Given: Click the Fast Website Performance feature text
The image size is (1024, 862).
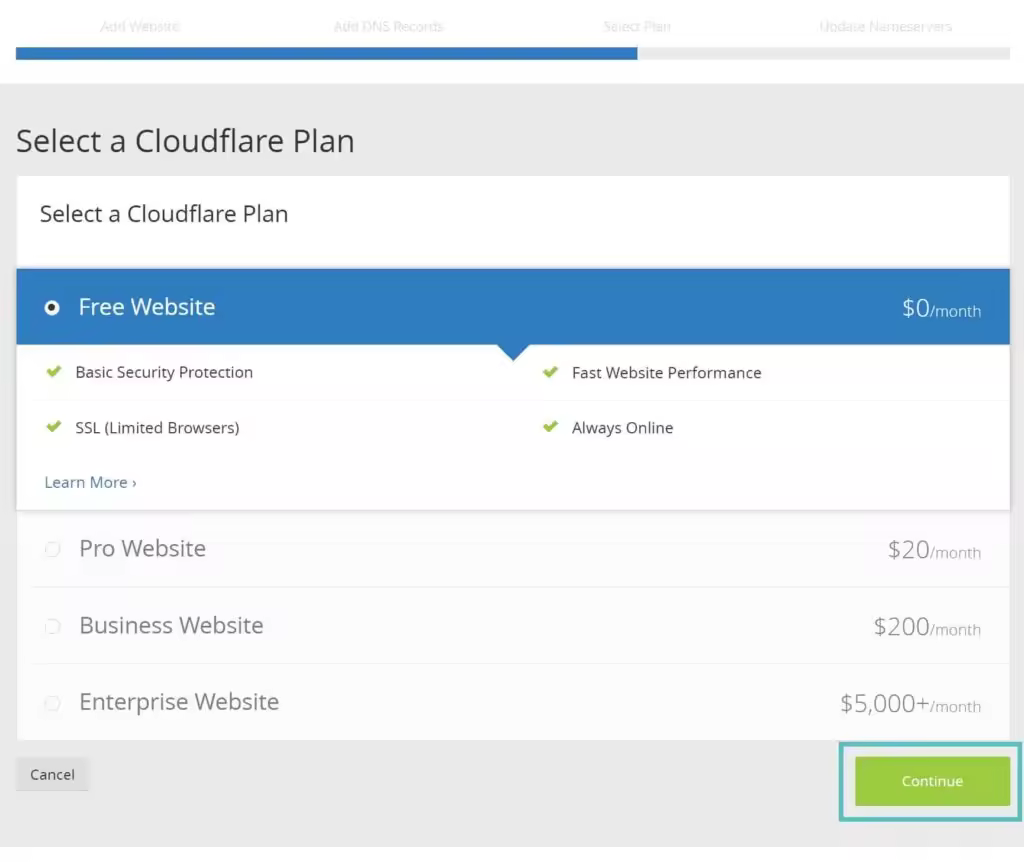Looking at the screenshot, I should coord(667,373).
